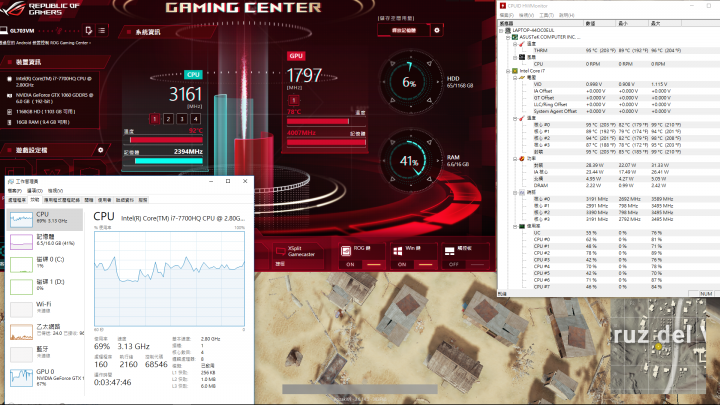Open the Help (H) menu in HWMonitor
The image size is (720, 405).
point(567,15)
